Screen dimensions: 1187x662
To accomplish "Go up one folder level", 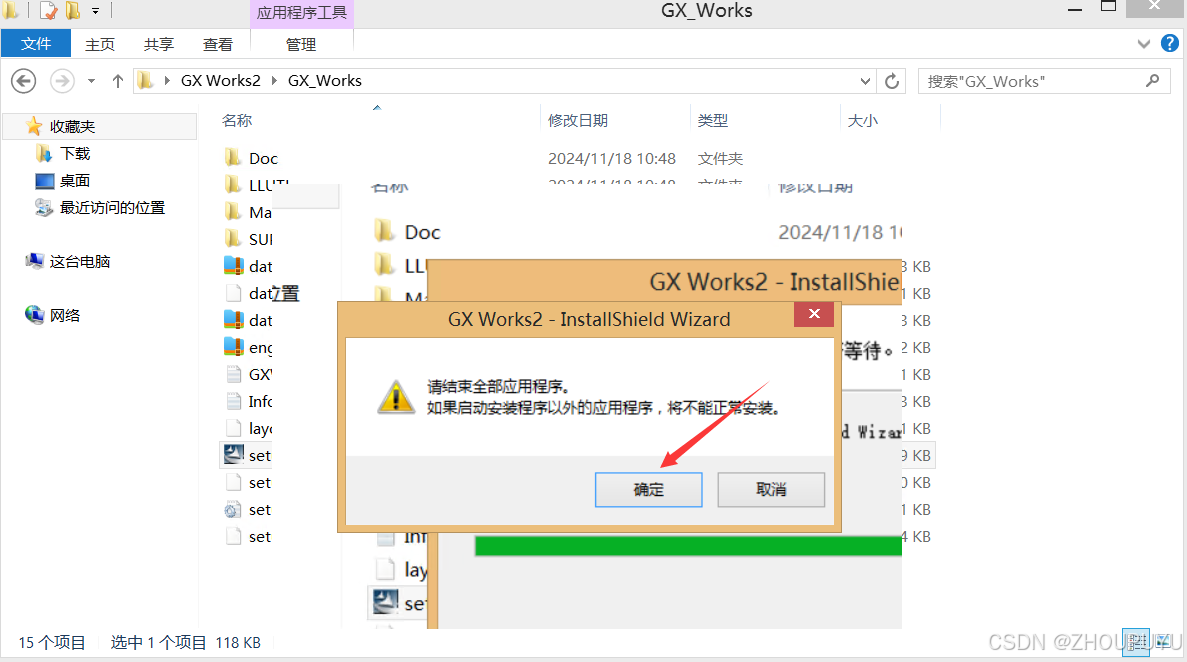I will (x=117, y=80).
